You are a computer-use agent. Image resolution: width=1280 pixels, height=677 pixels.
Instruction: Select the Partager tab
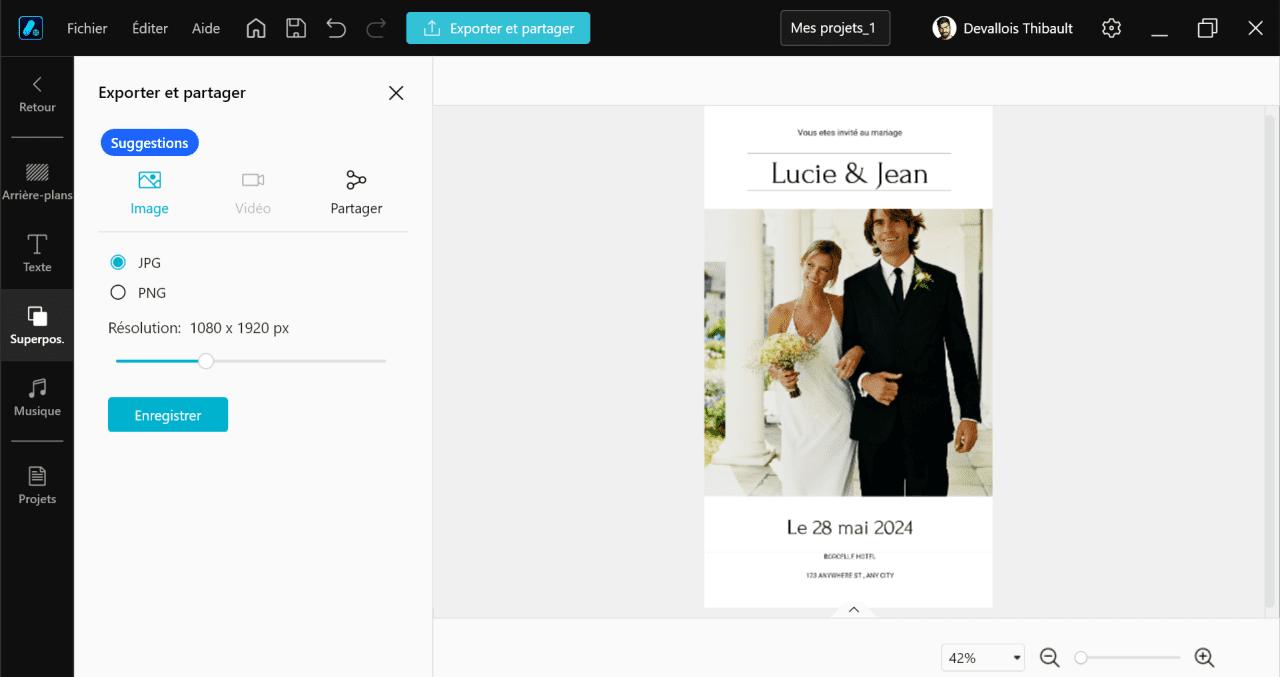coord(356,193)
